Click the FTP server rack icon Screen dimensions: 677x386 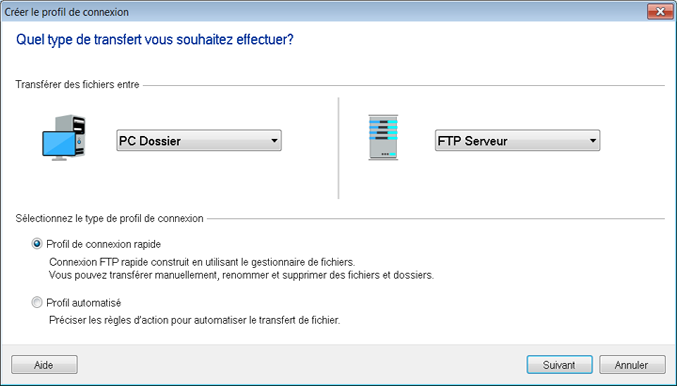coord(383,137)
